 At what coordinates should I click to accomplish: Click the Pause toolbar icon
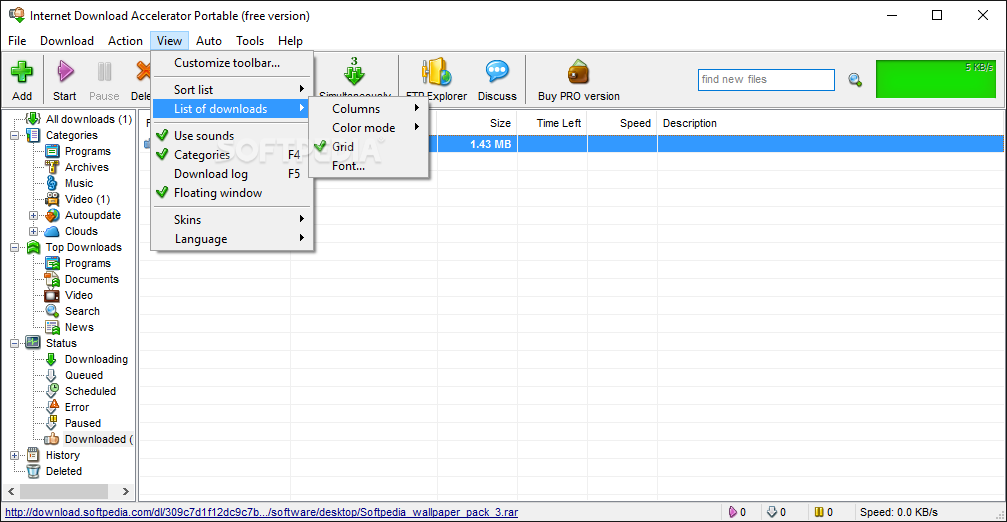[104, 71]
